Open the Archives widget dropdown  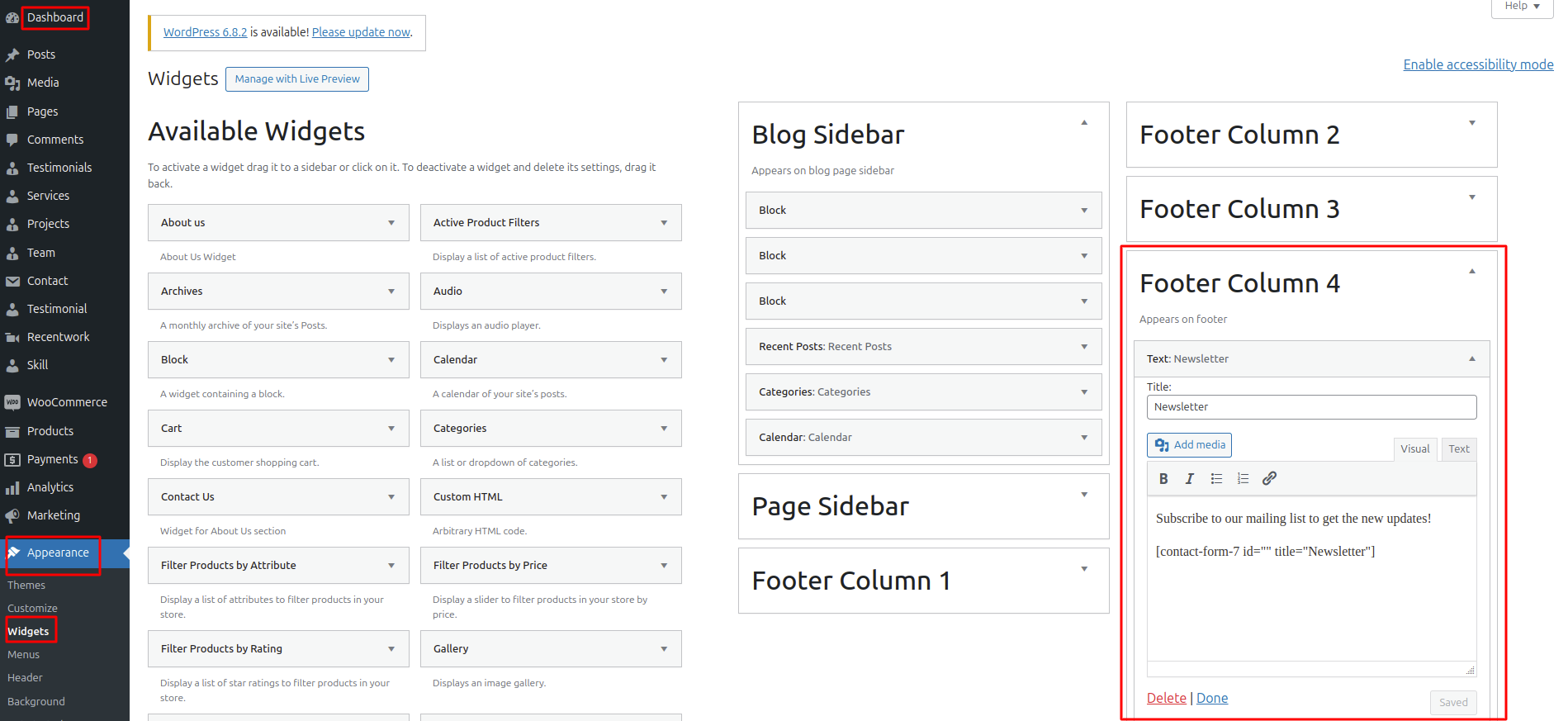coord(391,291)
